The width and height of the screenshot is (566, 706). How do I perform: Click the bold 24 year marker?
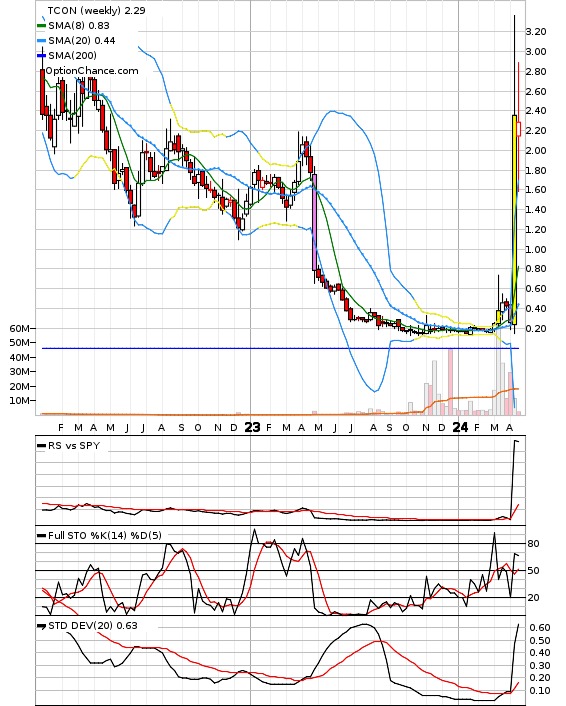click(x=460, y=427)
